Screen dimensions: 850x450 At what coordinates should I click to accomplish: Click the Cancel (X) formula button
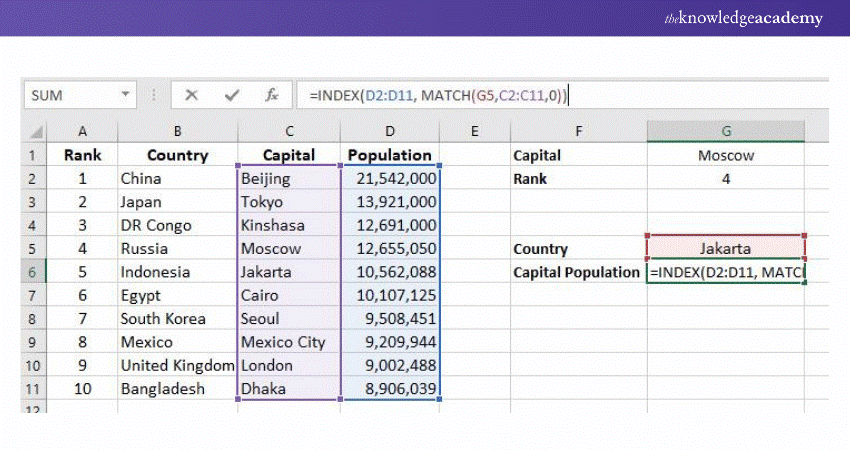[191, 96]
